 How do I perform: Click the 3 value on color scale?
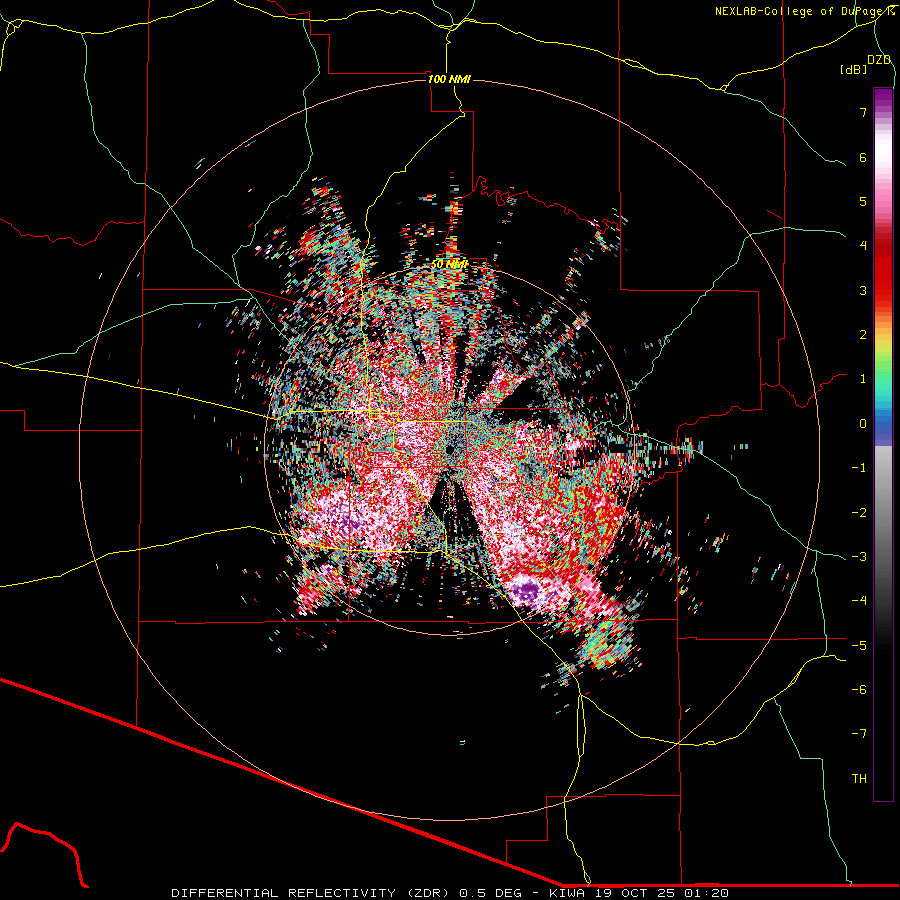(863, 290)
